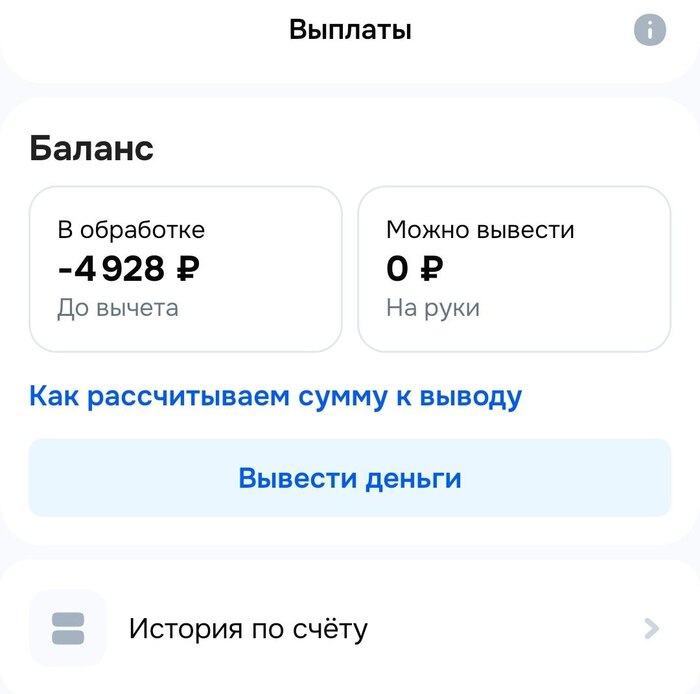
Task: Select the Можно вывести balance card
Action: [x=514, y=269]
